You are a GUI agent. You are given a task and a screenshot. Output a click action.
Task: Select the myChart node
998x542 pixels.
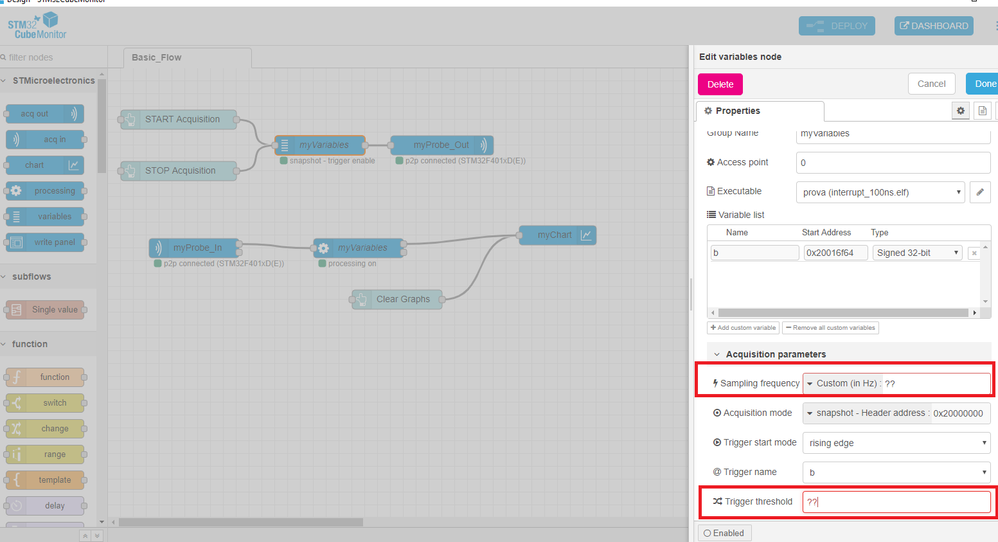pos(558,235)
